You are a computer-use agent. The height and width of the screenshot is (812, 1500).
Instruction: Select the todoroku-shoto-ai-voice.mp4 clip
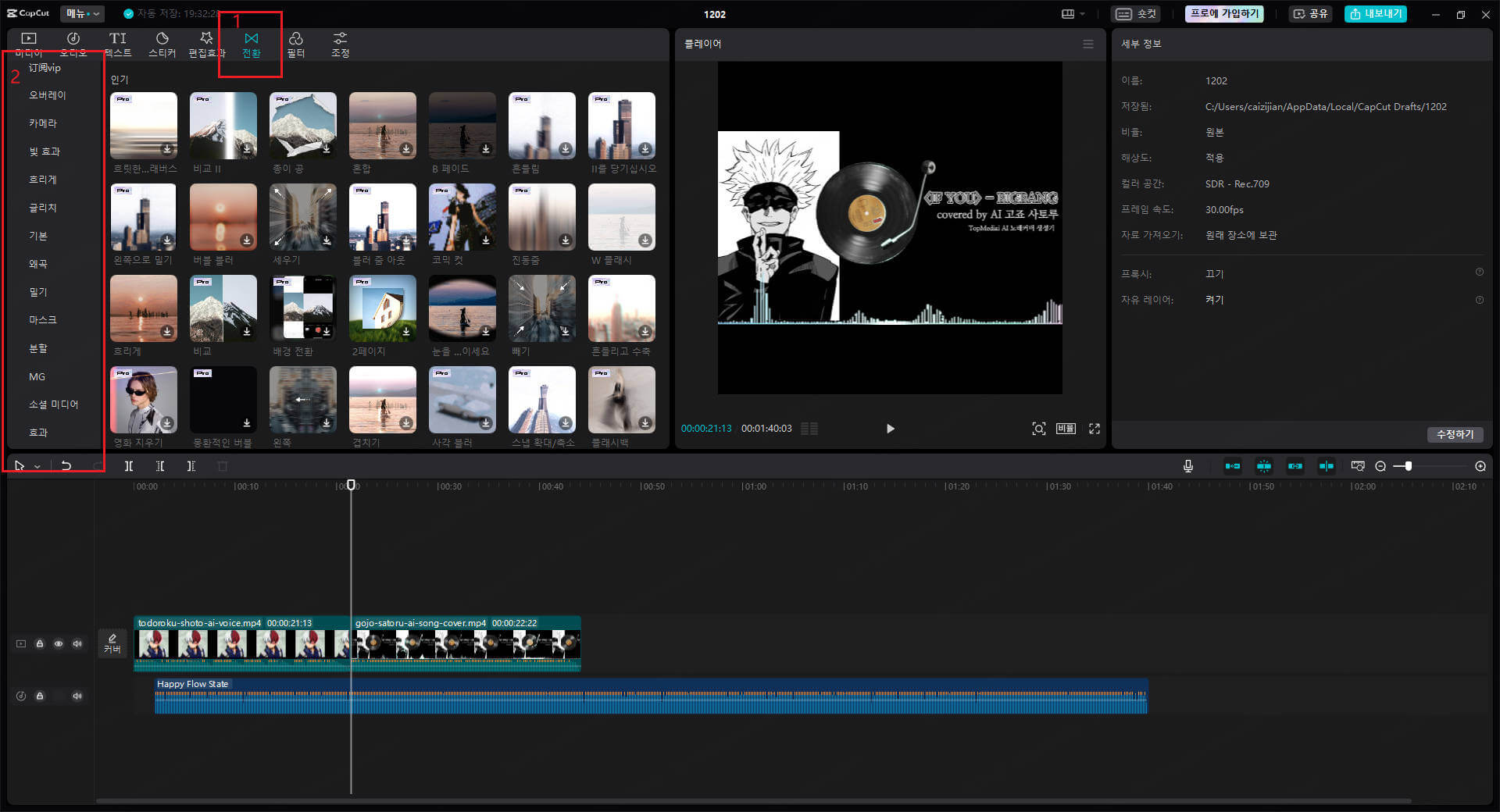click(242, 643)
